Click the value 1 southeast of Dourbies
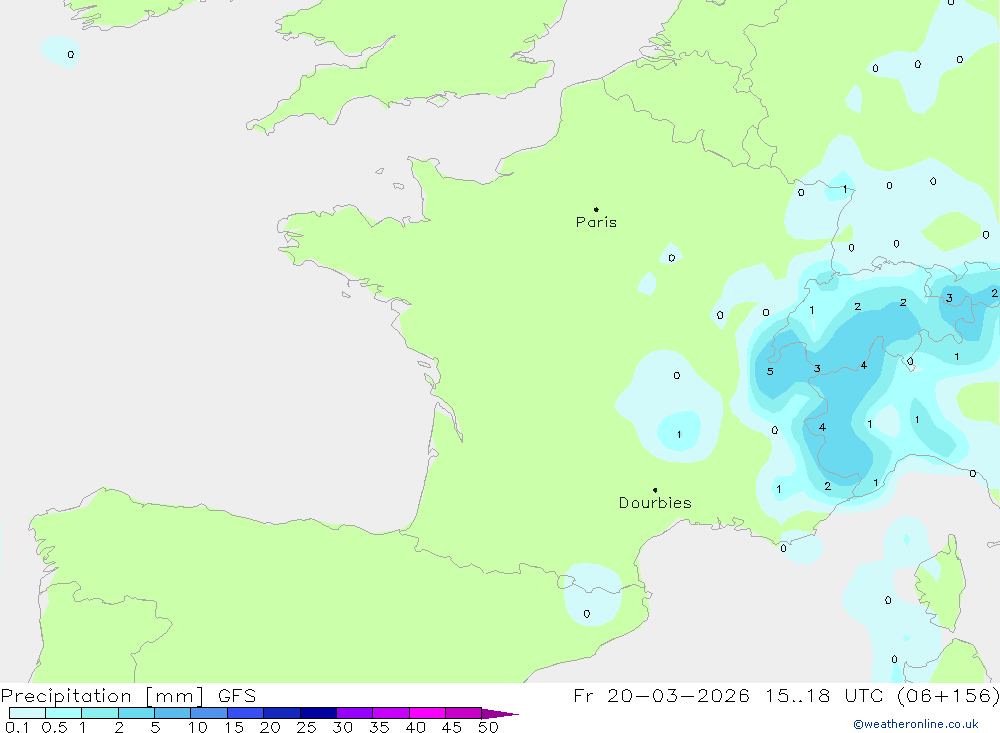This screenshot has width=1000, height=733. coord(779,489)
